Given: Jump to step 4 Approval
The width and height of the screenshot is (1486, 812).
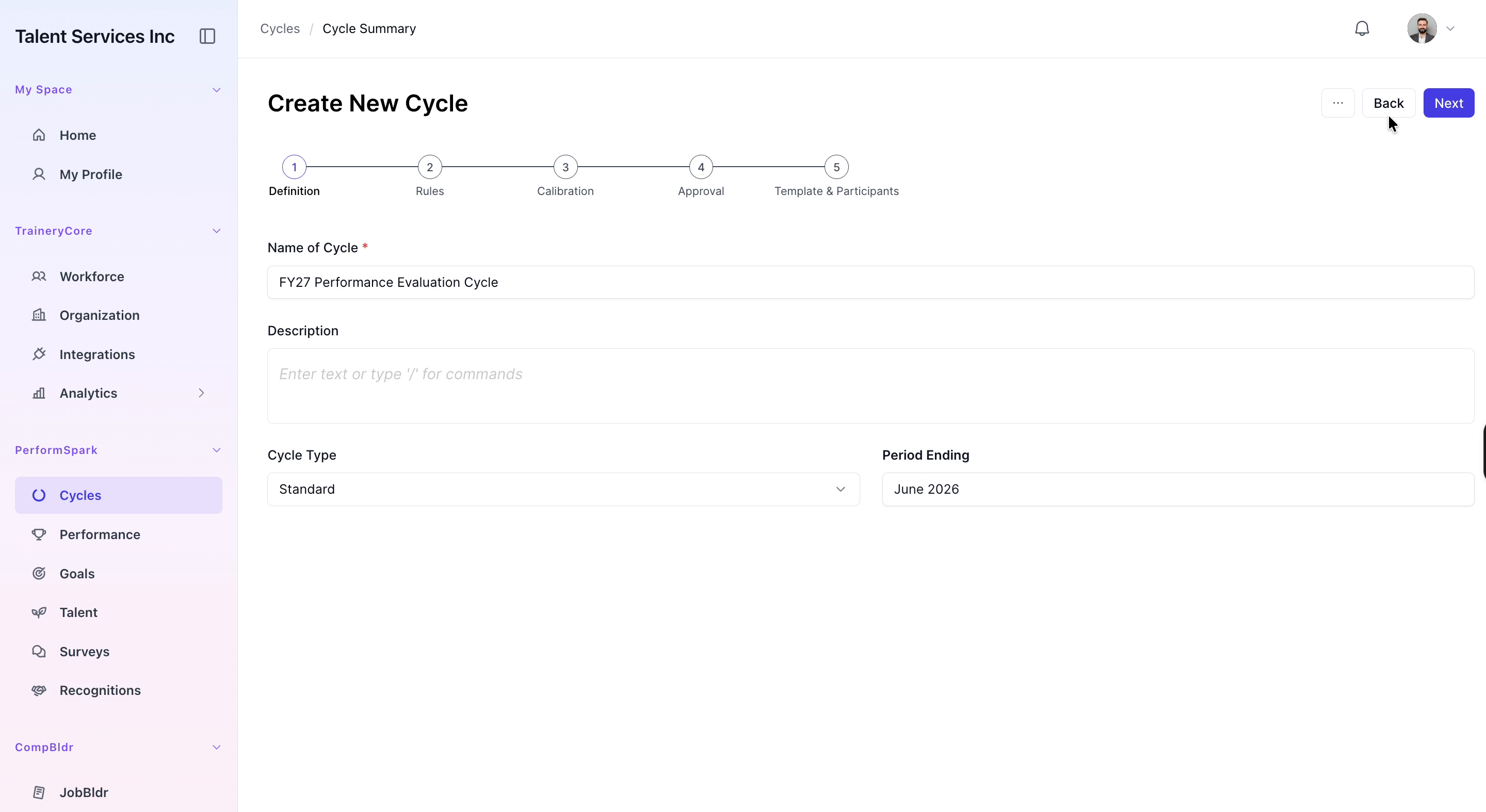Looking at the screenshot, I should [701, 167].
